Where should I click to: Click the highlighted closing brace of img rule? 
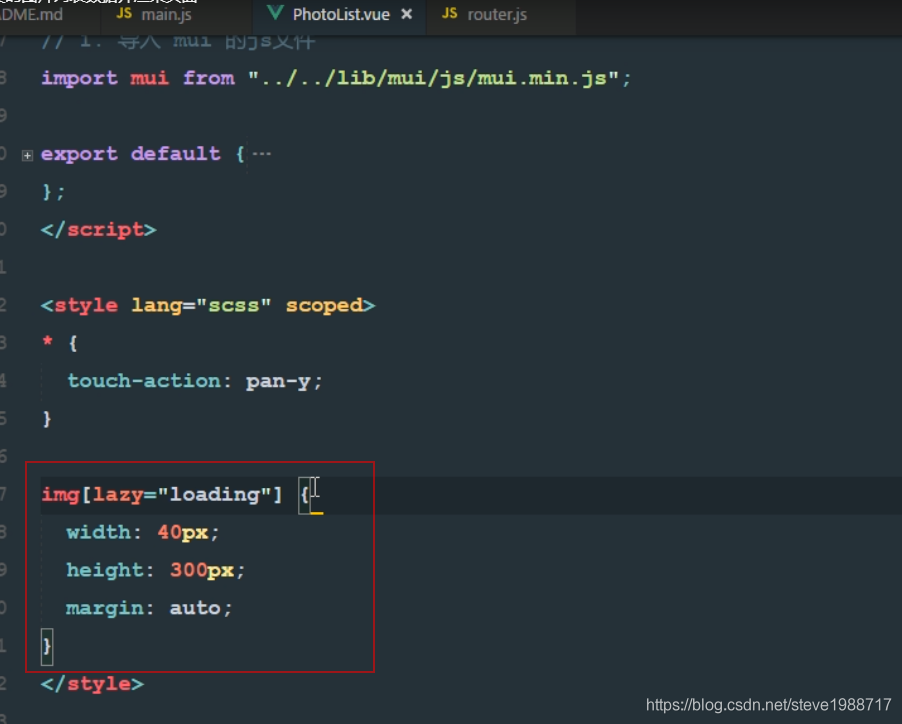point(47,647)
